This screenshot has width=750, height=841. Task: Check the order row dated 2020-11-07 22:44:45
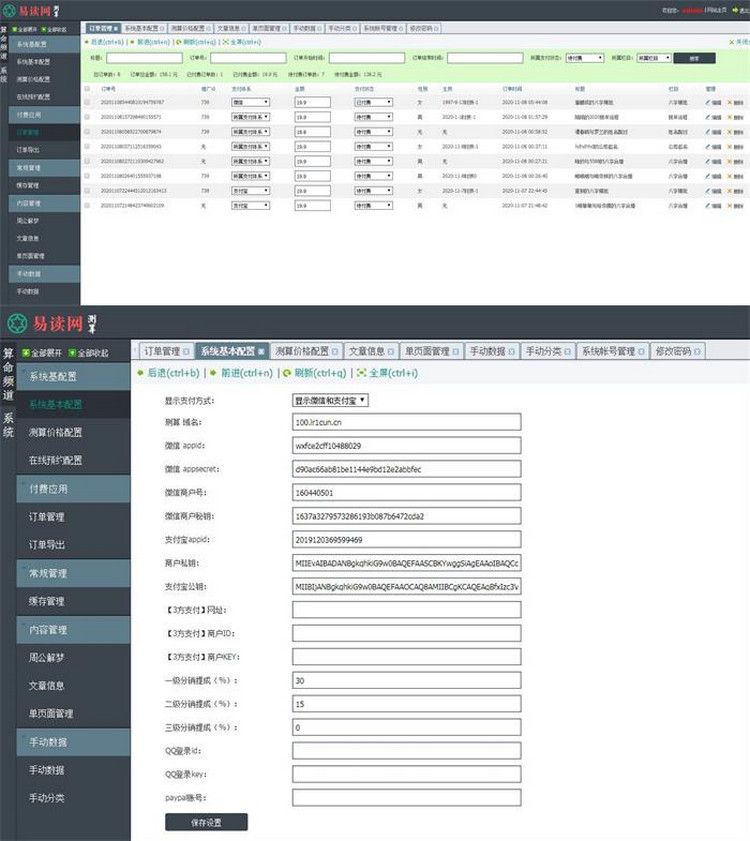click(x=87, y=190)
